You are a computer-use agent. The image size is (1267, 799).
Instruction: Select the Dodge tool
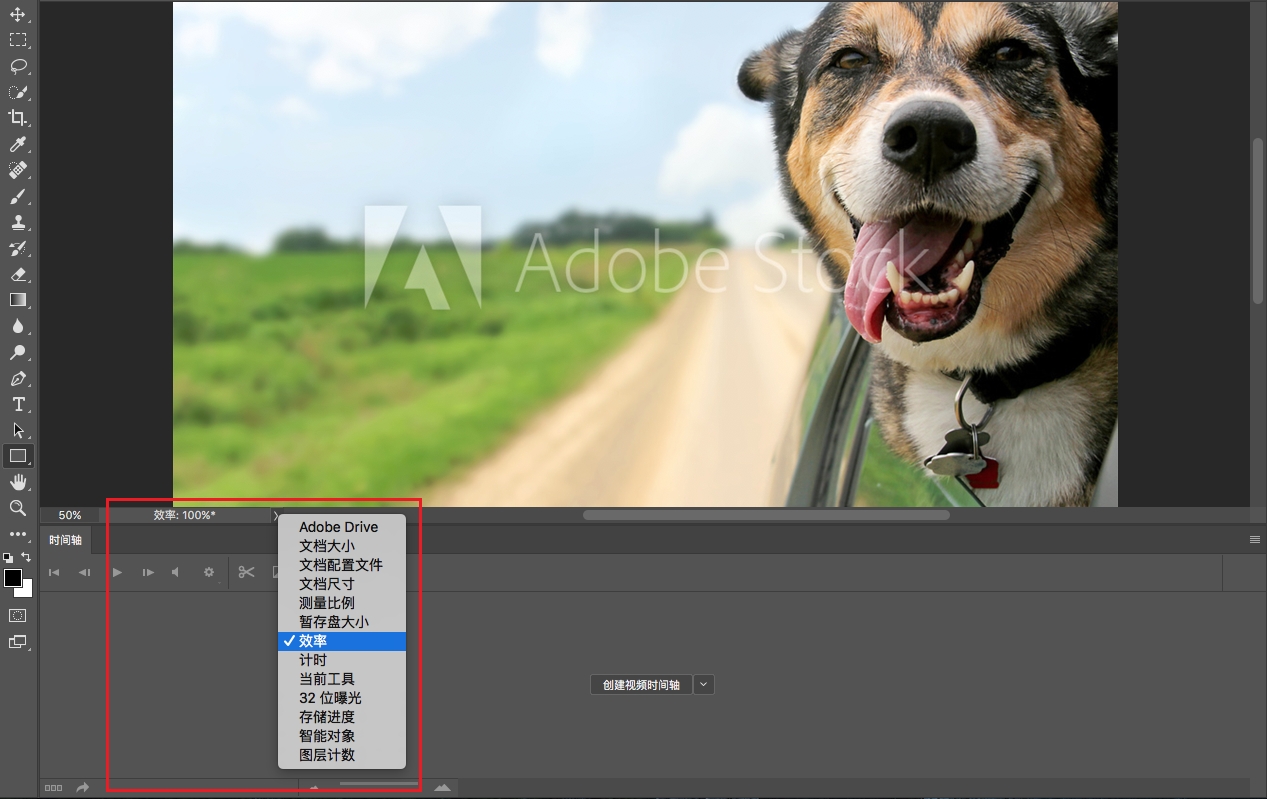(18, 352)
